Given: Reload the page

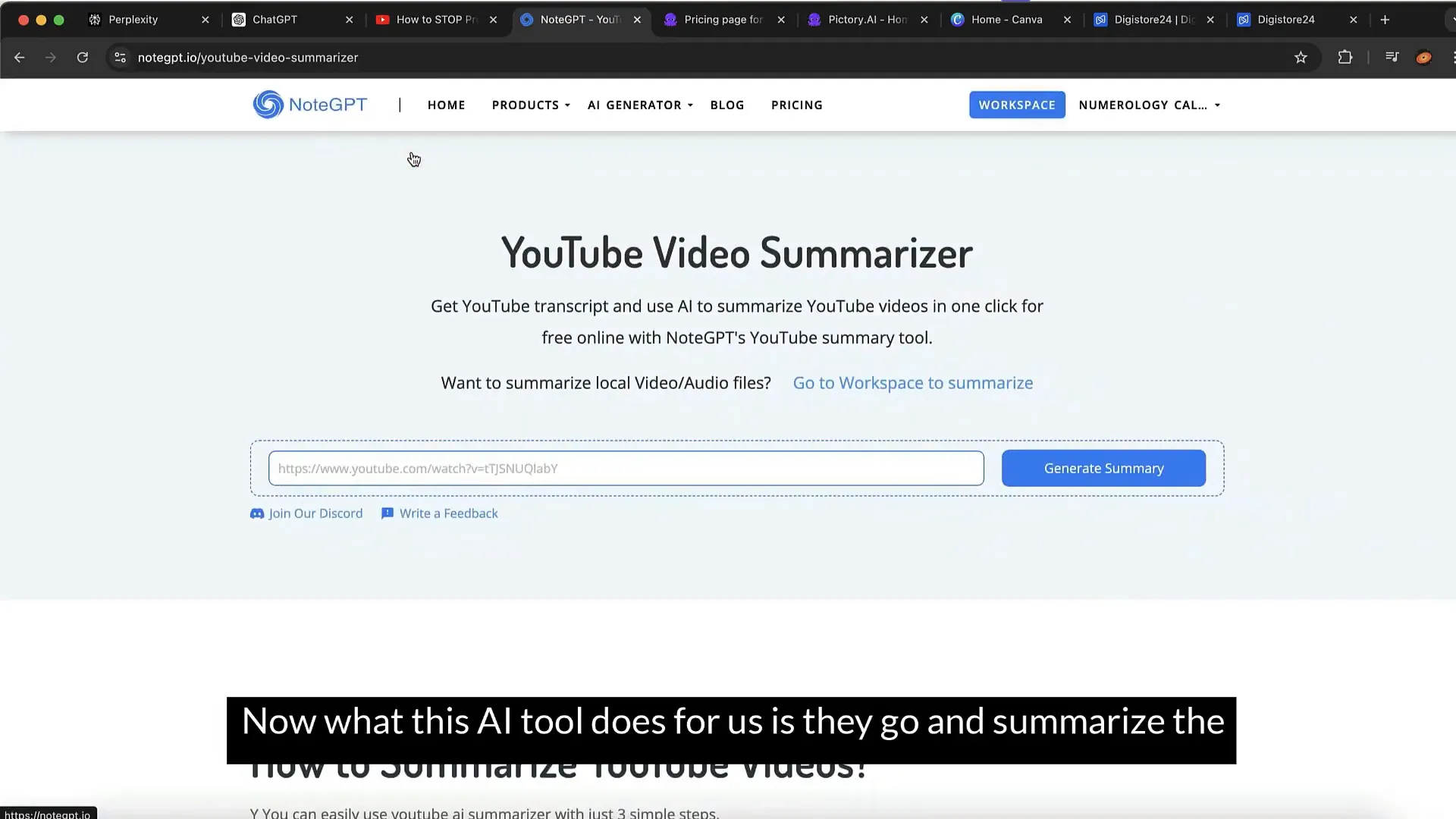Looking at the screenshot, I should pyautogui.click(x=83, y=58).
